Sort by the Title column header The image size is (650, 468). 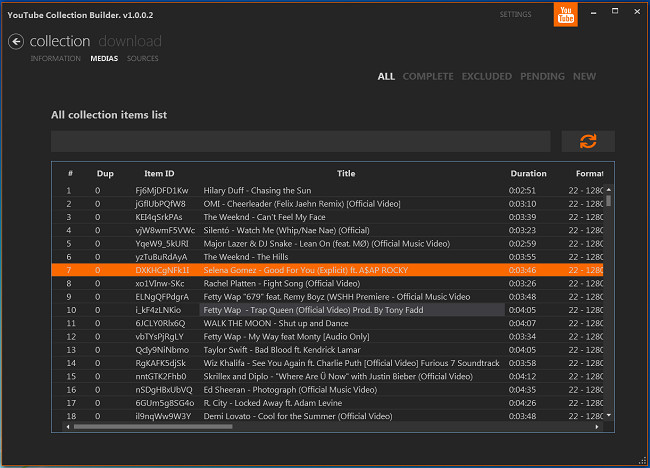pyautogui.click(x=346, y=174)
